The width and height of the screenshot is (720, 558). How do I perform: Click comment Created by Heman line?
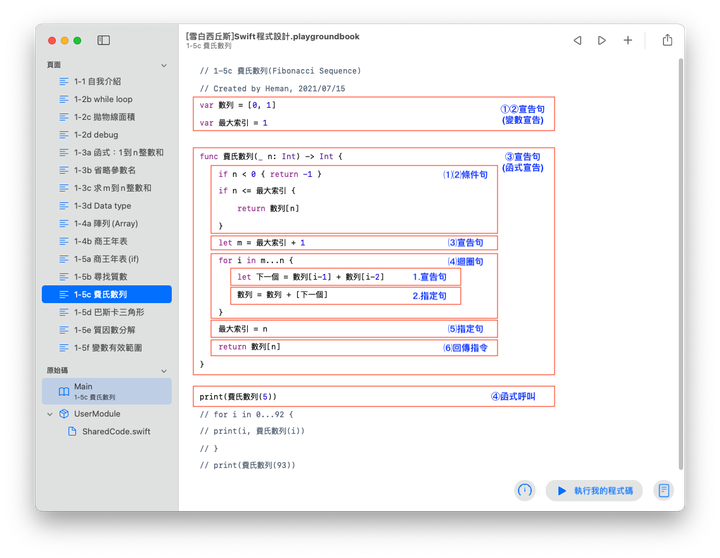tap(272, 89)
